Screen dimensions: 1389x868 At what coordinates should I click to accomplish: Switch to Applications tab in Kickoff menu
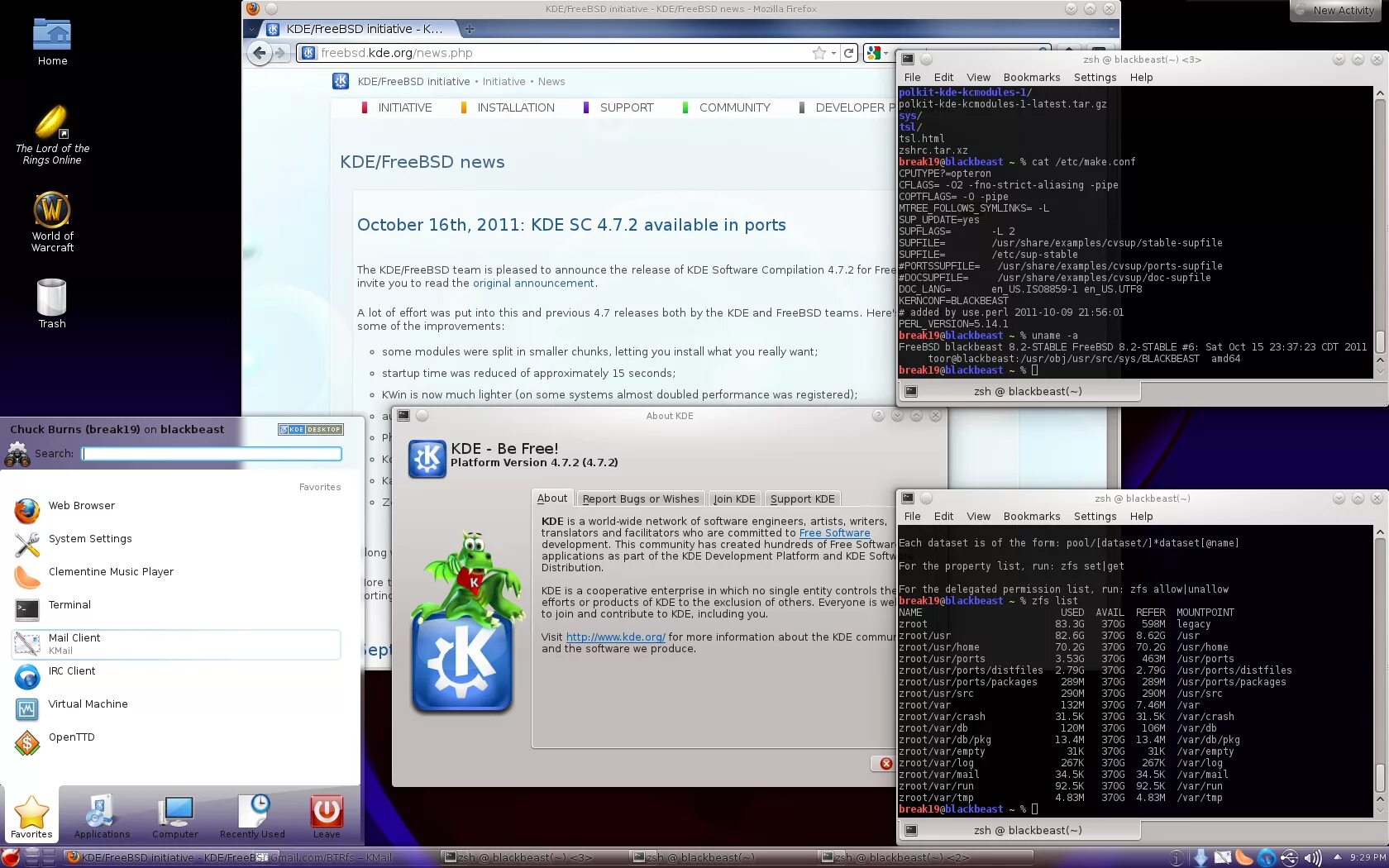(102, 817)
